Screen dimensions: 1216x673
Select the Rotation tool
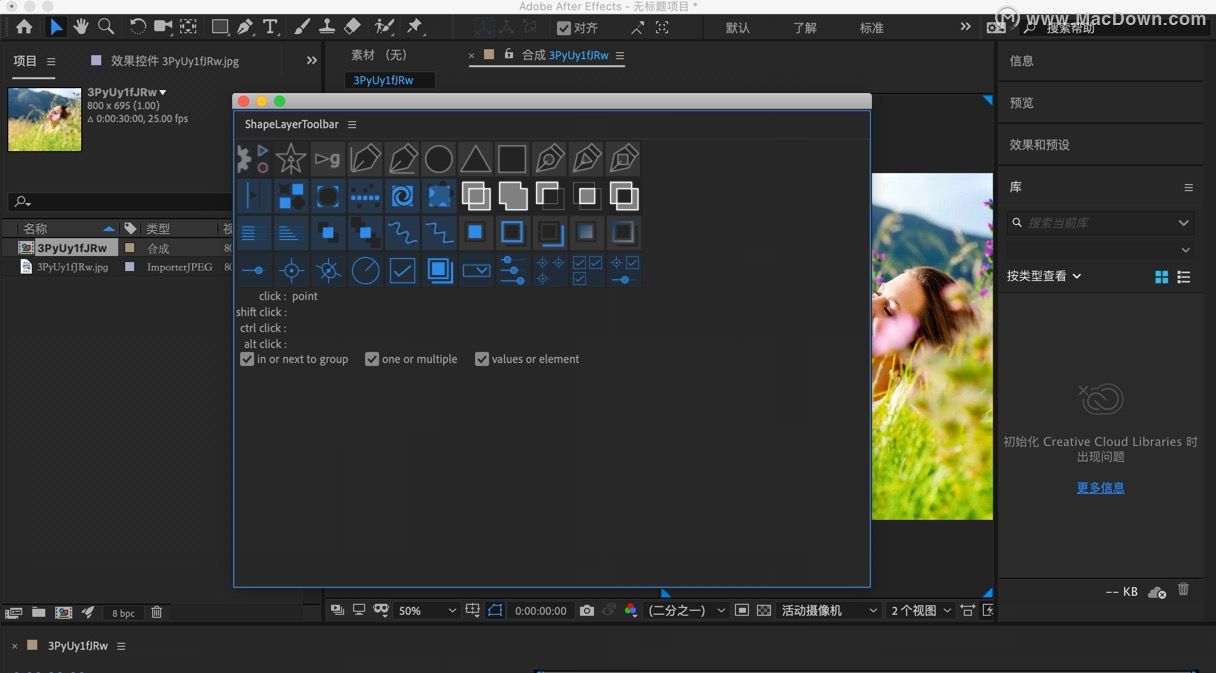pyautogui.click(x=138, y=27)
